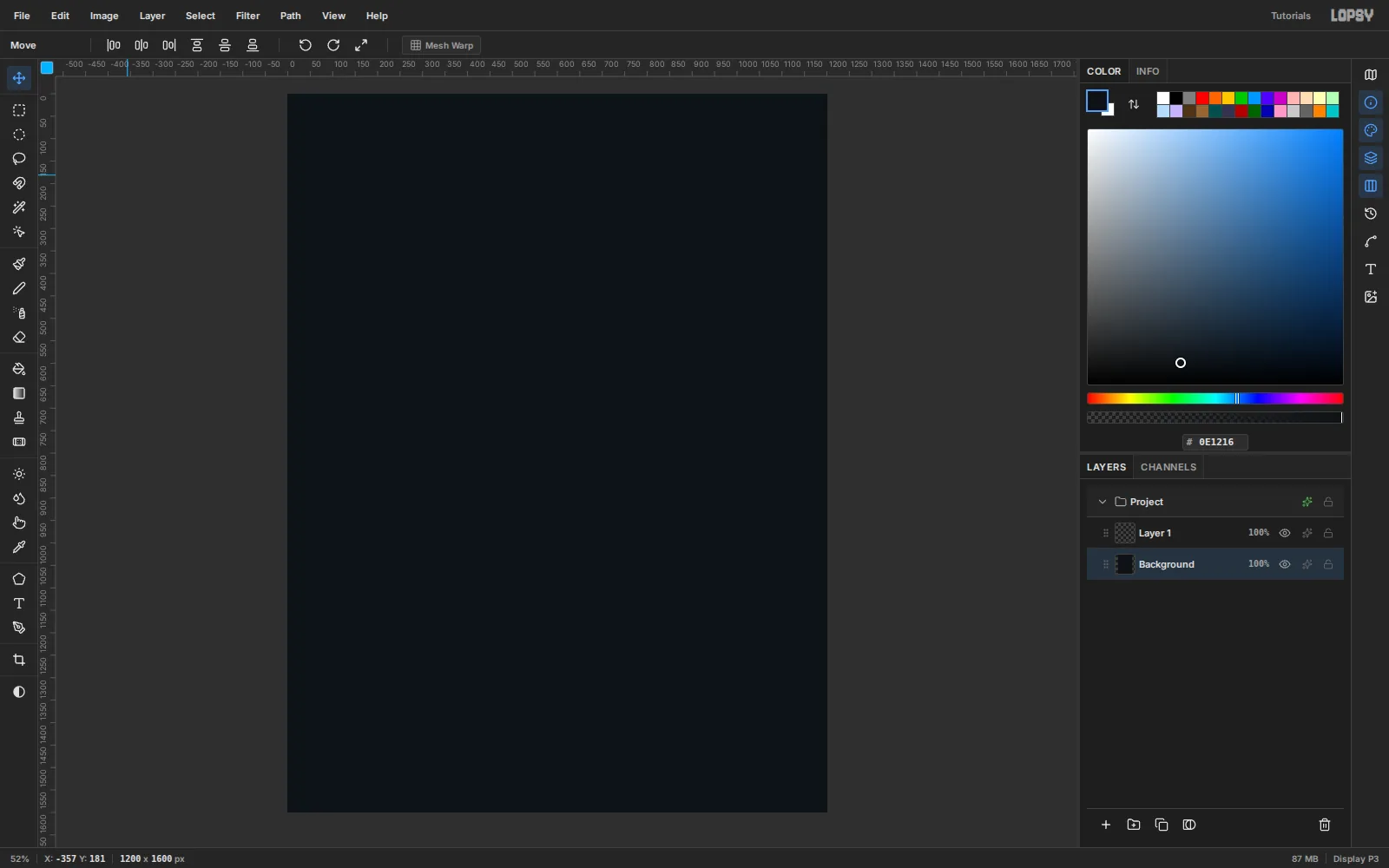
Task: Select the Pencil tool
Action: point(19,288)
